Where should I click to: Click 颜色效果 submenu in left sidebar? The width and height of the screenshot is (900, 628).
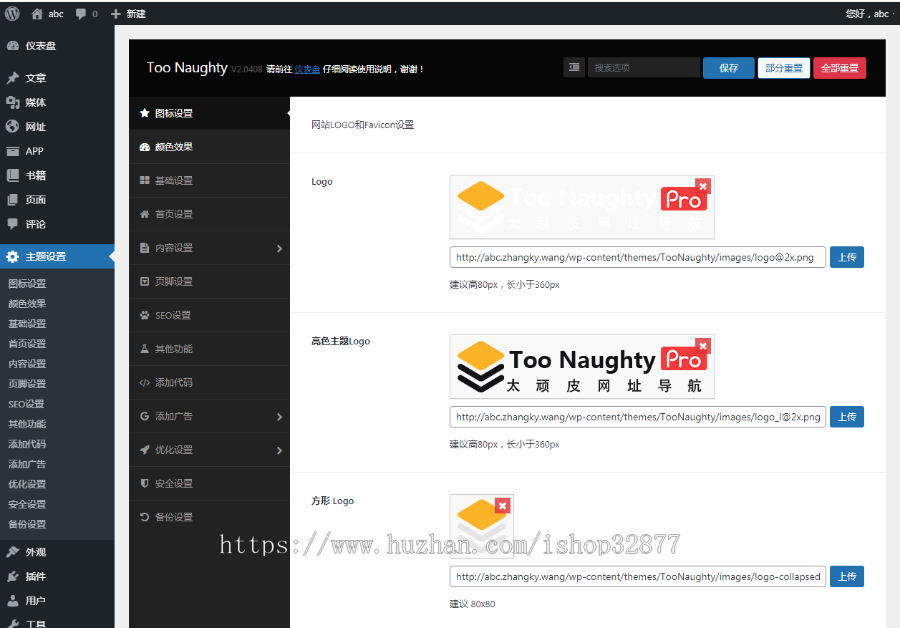(x=27, y=304)
